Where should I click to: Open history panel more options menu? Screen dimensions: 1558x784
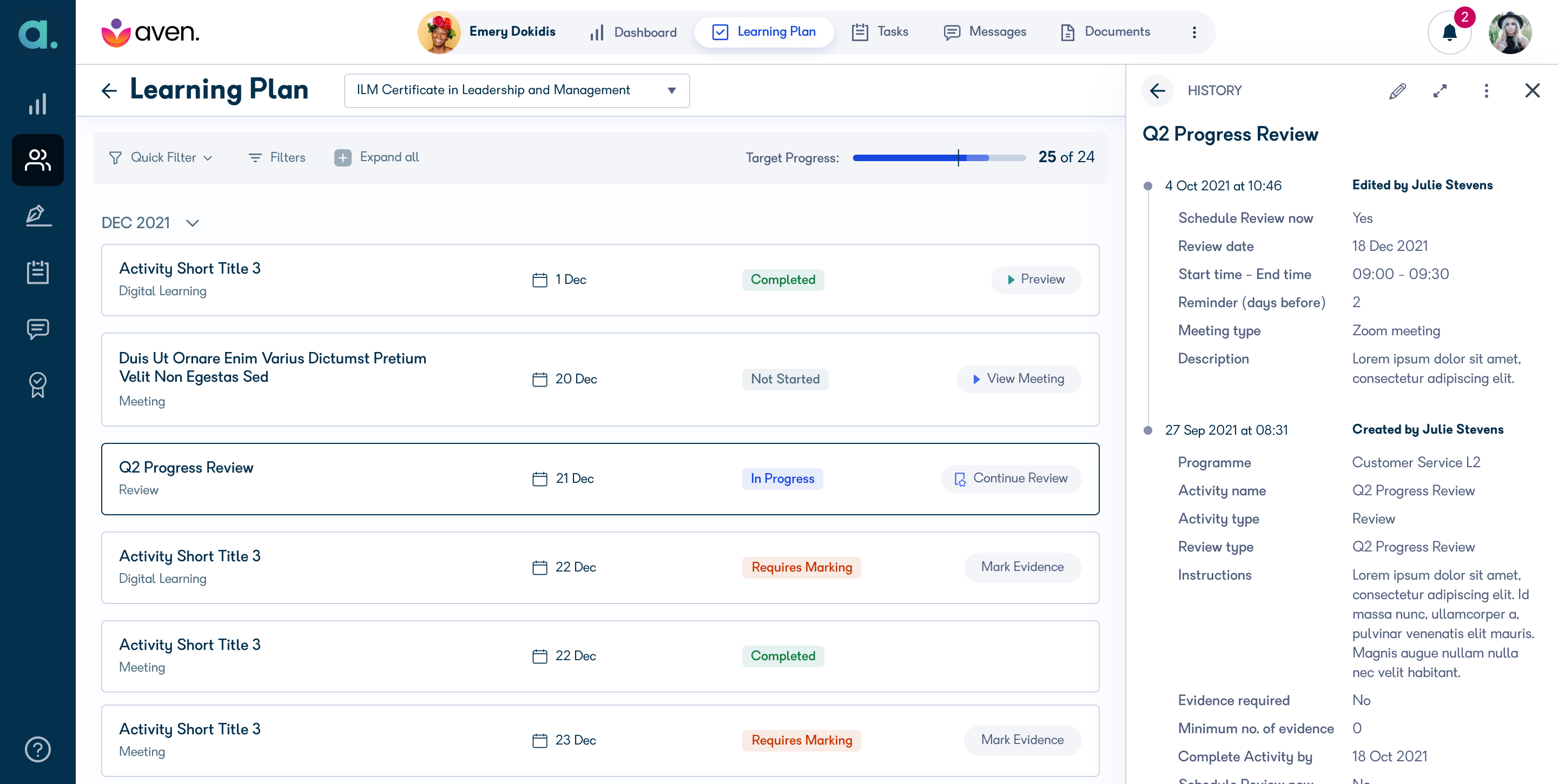[1486, 91]
